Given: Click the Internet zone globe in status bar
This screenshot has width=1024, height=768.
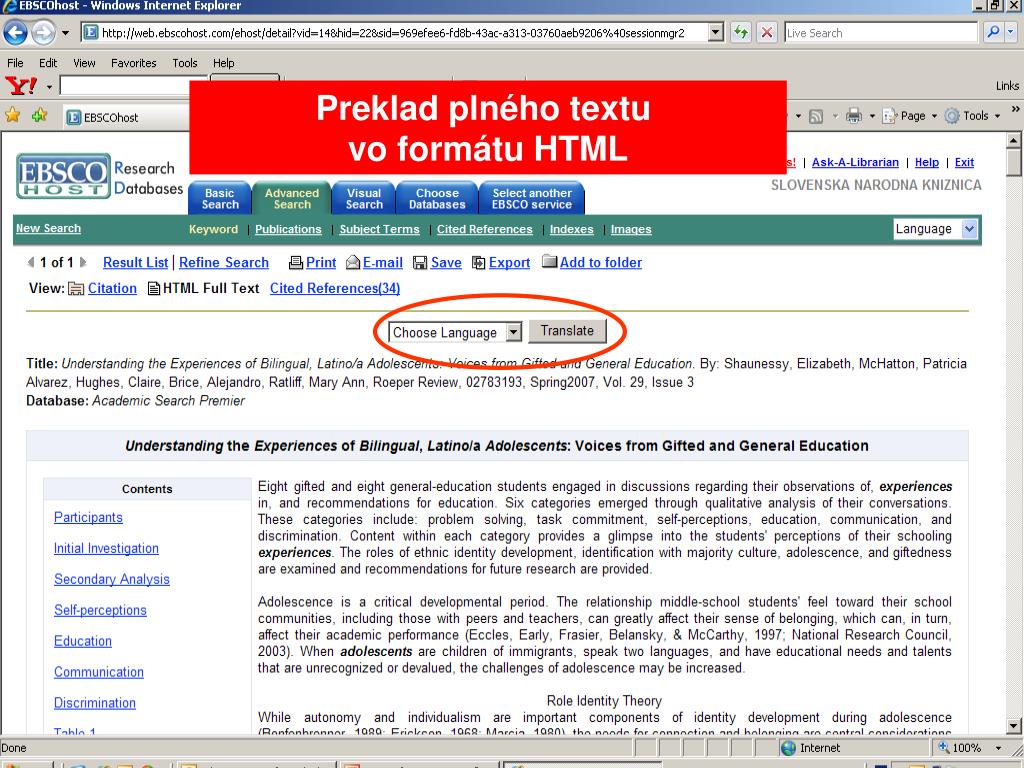Looking at the screenshot, I should [x=788, y=748].
